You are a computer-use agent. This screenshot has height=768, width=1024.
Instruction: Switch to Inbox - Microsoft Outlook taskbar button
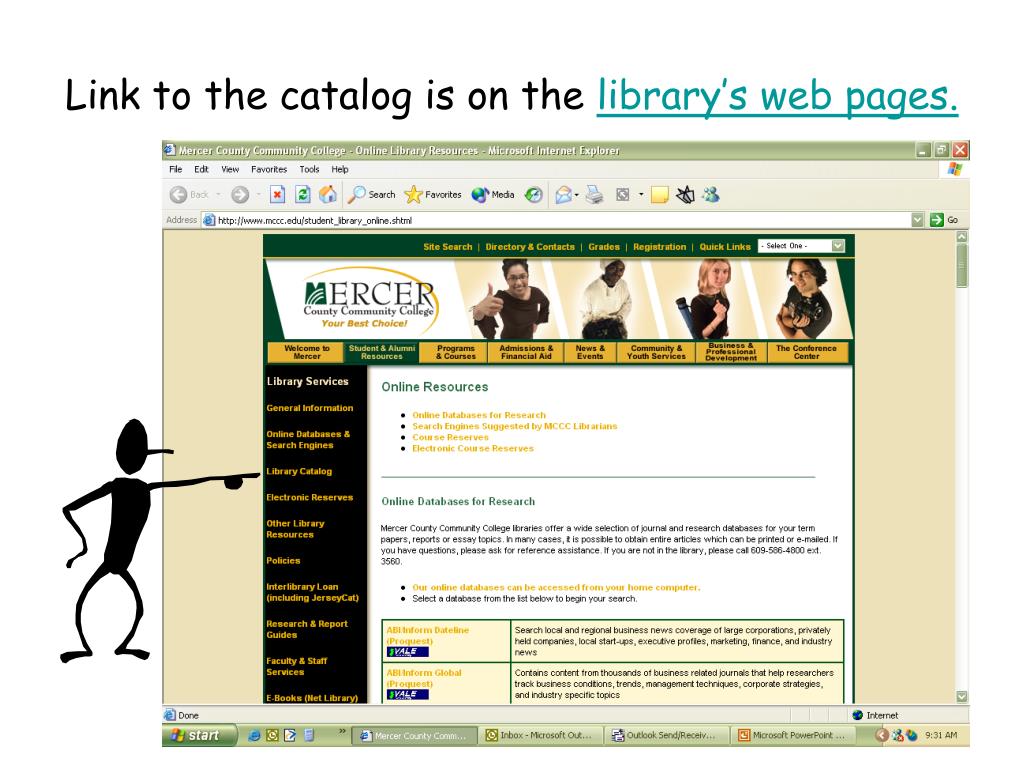tap(541, 735)
